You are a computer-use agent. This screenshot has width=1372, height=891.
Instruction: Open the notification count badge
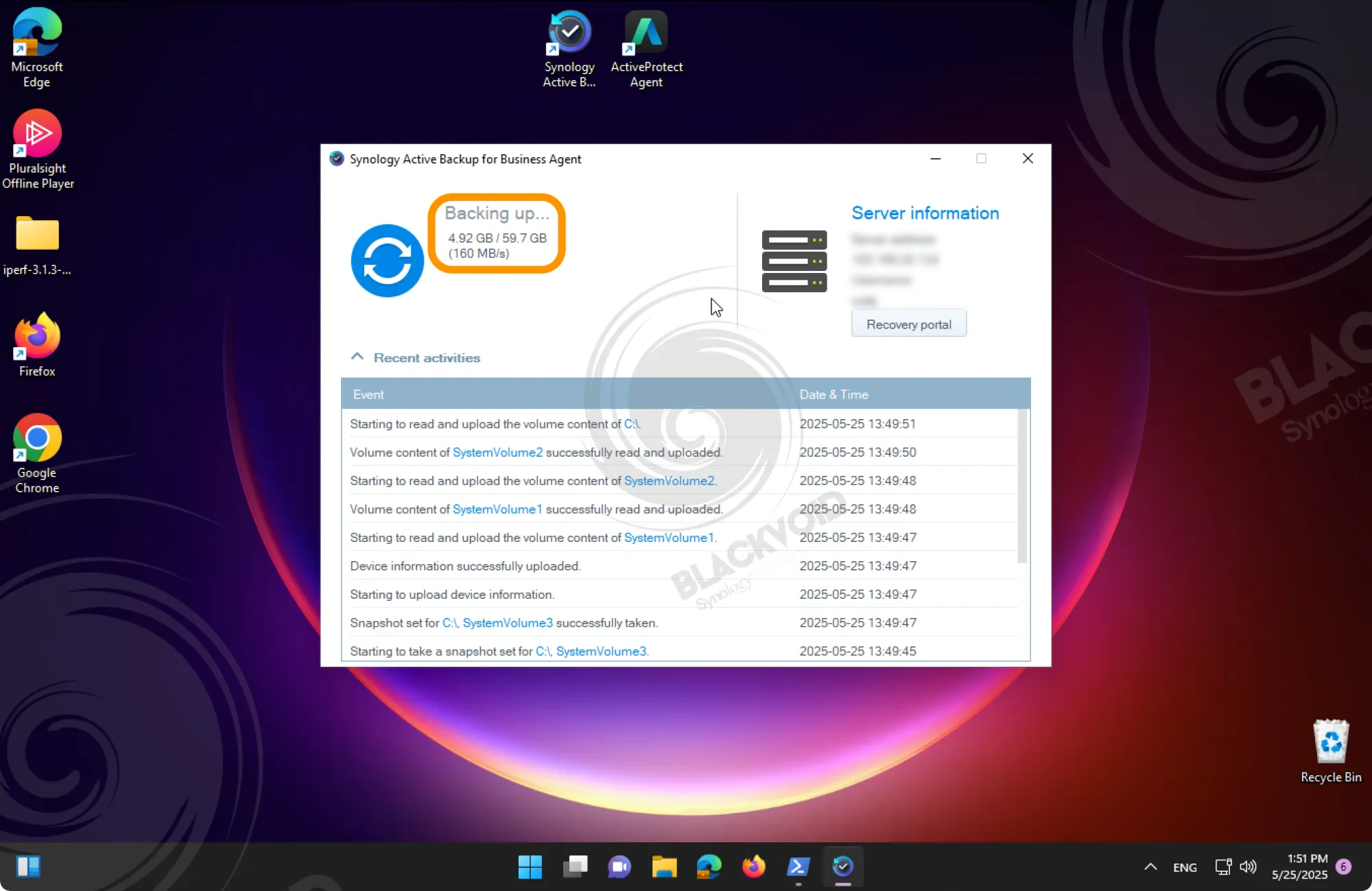click(x=1344, y=867)
